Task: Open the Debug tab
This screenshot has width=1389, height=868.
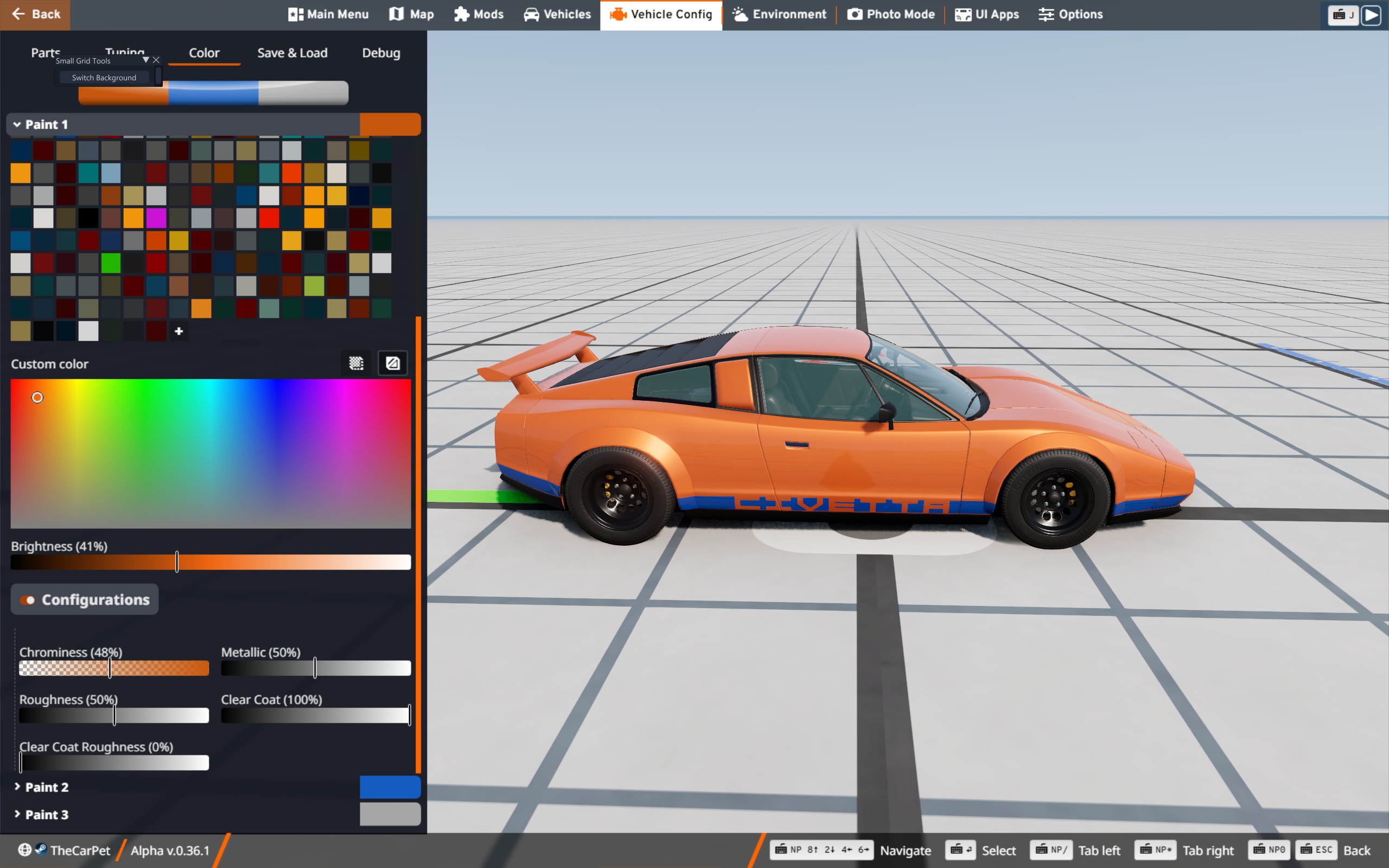Action: pos(380,53)
